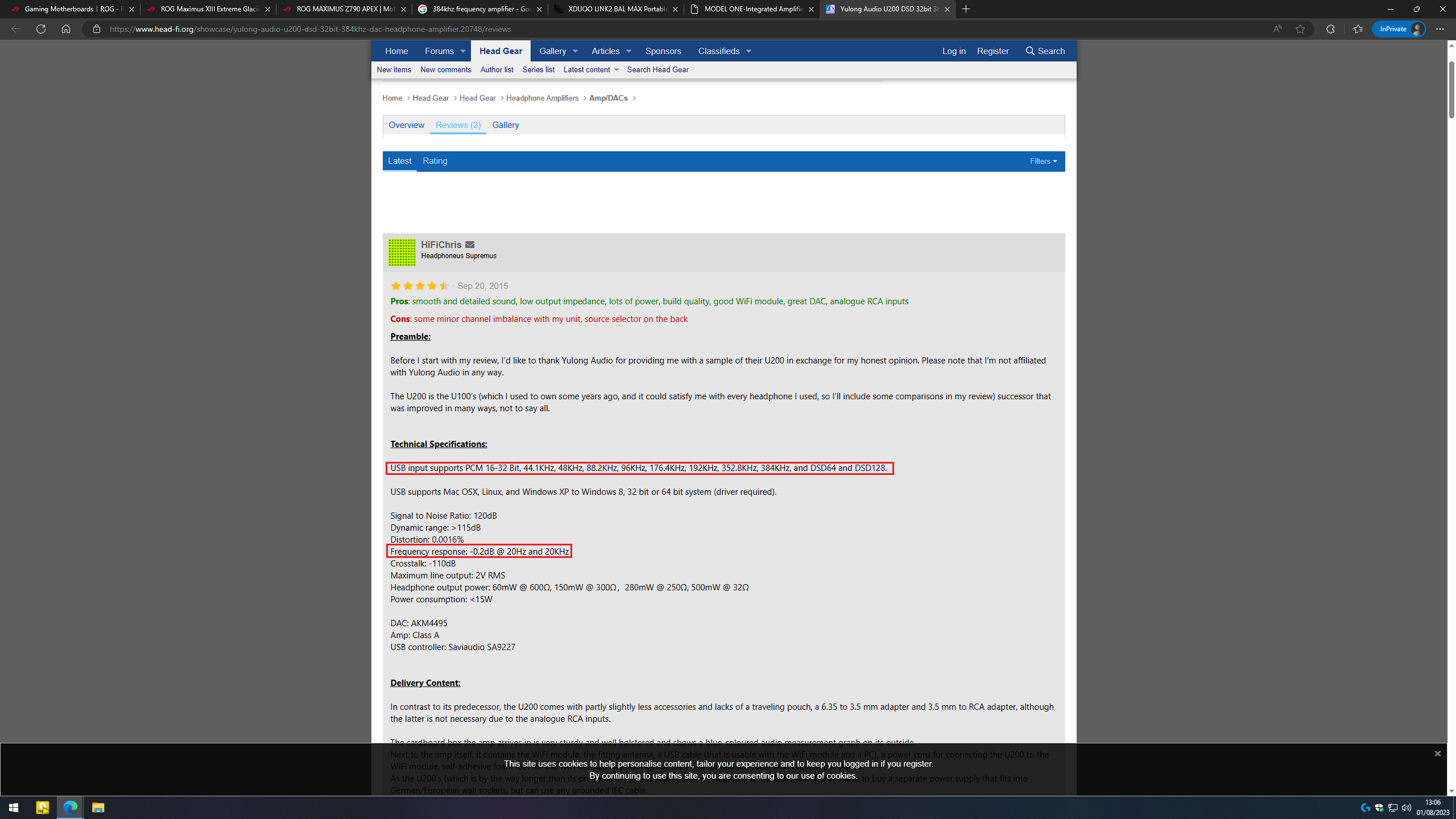Go to Amp/DACs breadcrumb
This screenshot has height=819, width=1456.
(609, 98)
